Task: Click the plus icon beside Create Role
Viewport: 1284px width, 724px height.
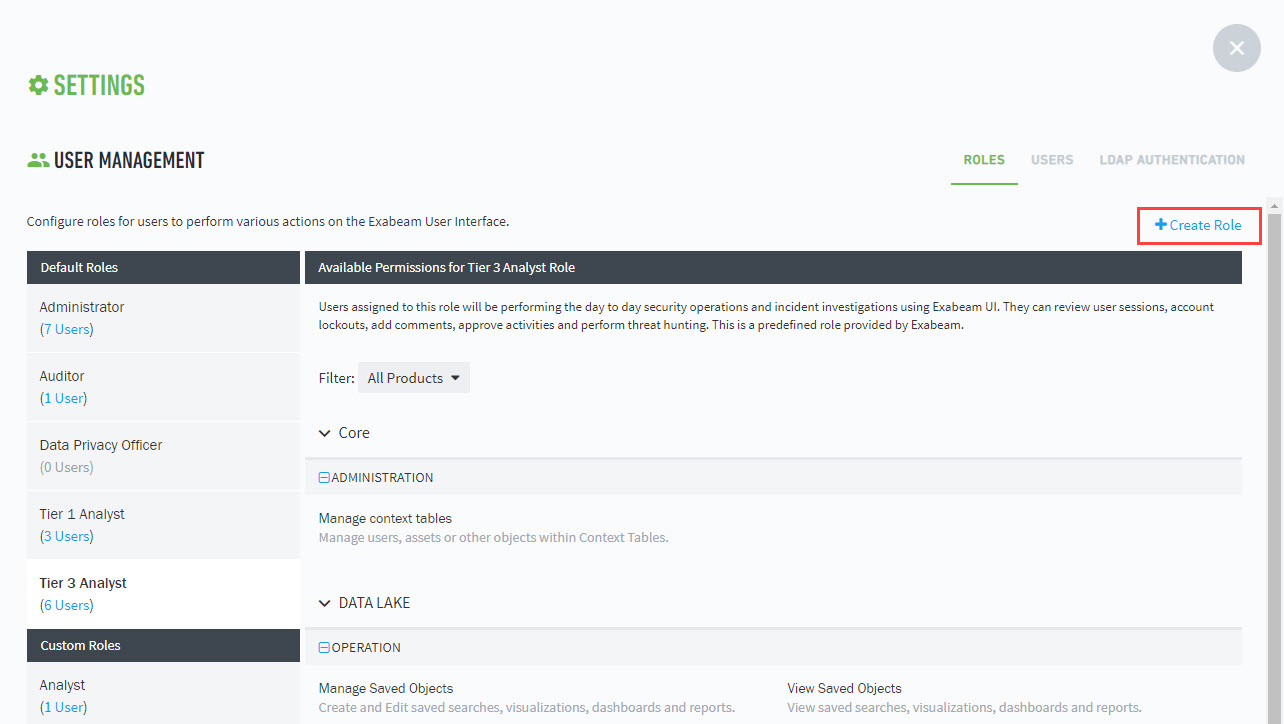Action: 1161,225
